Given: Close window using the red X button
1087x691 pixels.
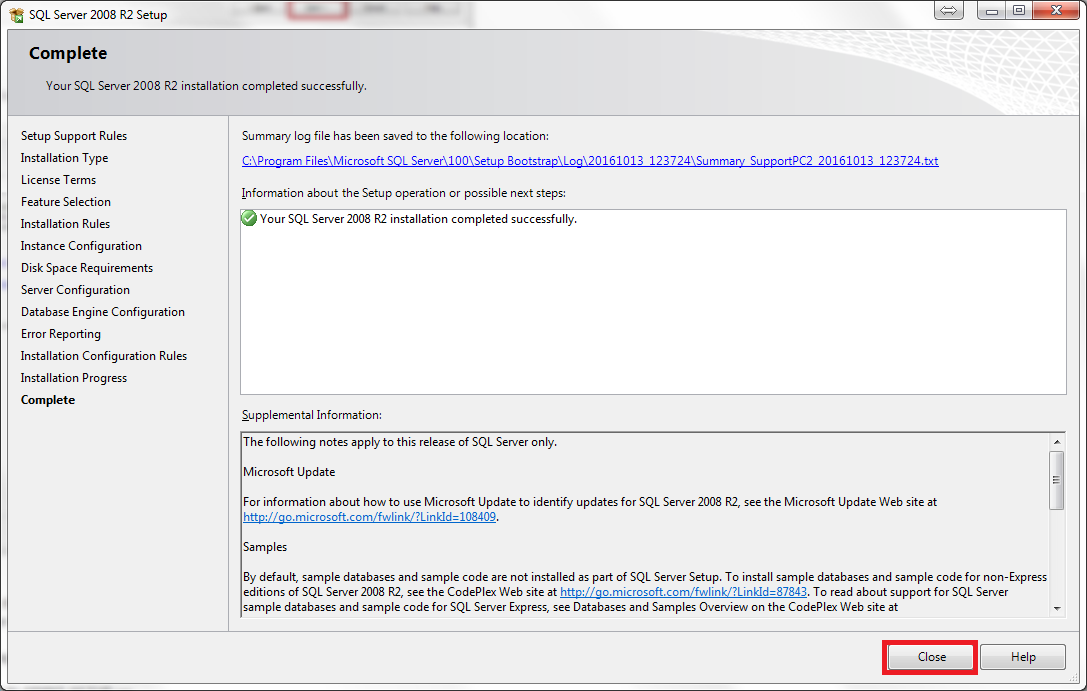Looking at the screenshot, I should (1056, 10).
